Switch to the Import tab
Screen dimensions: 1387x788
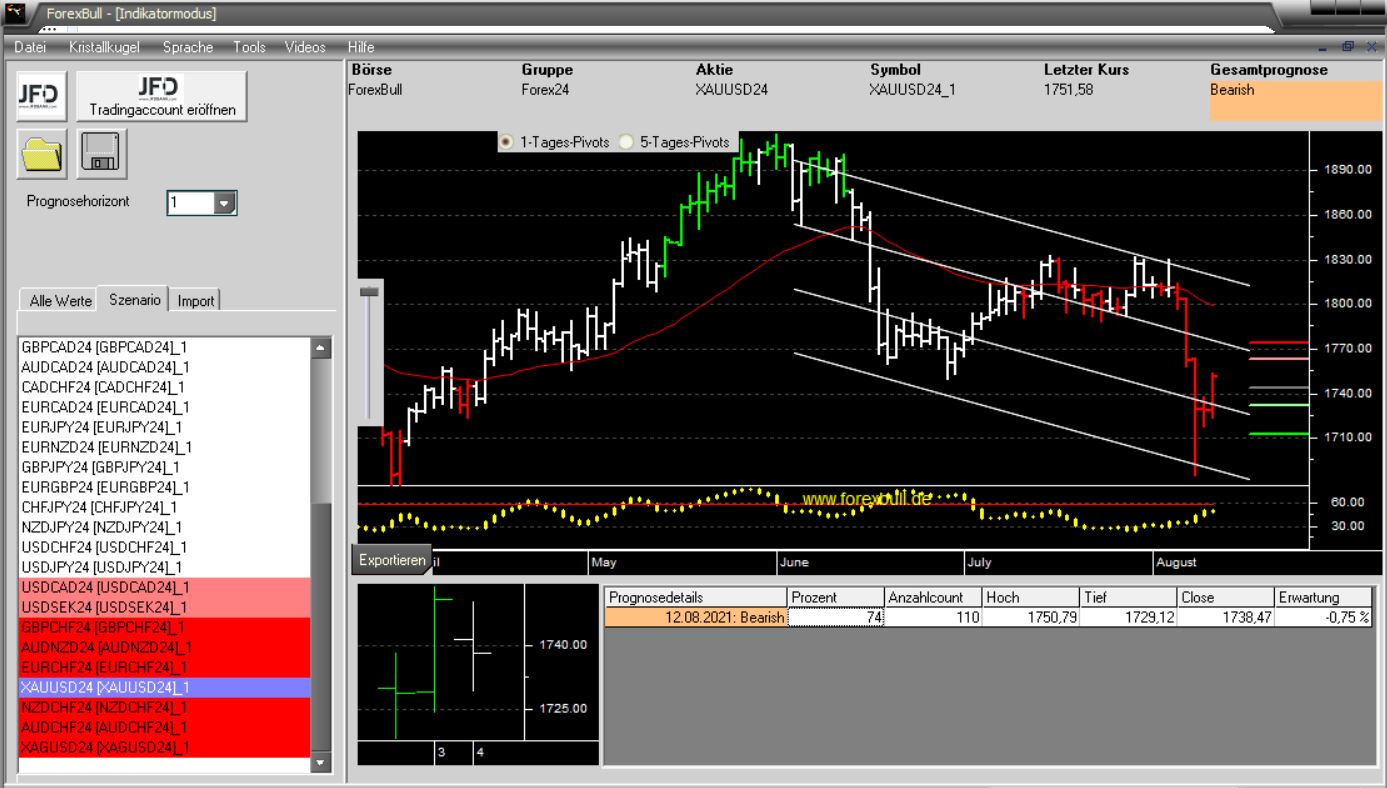pyautogui.click(x=195, y=300)
